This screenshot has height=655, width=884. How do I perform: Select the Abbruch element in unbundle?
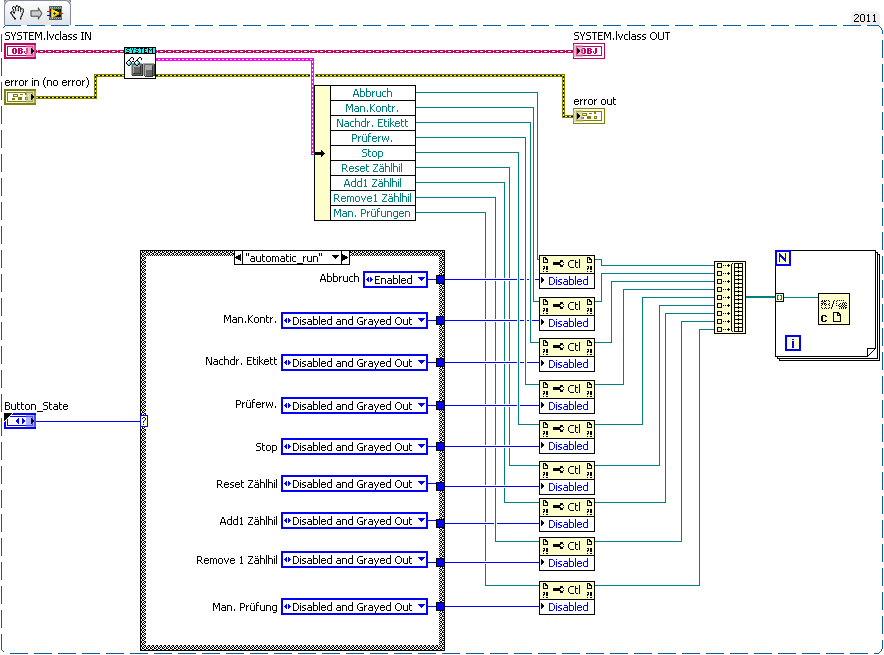tap(373, 93)
